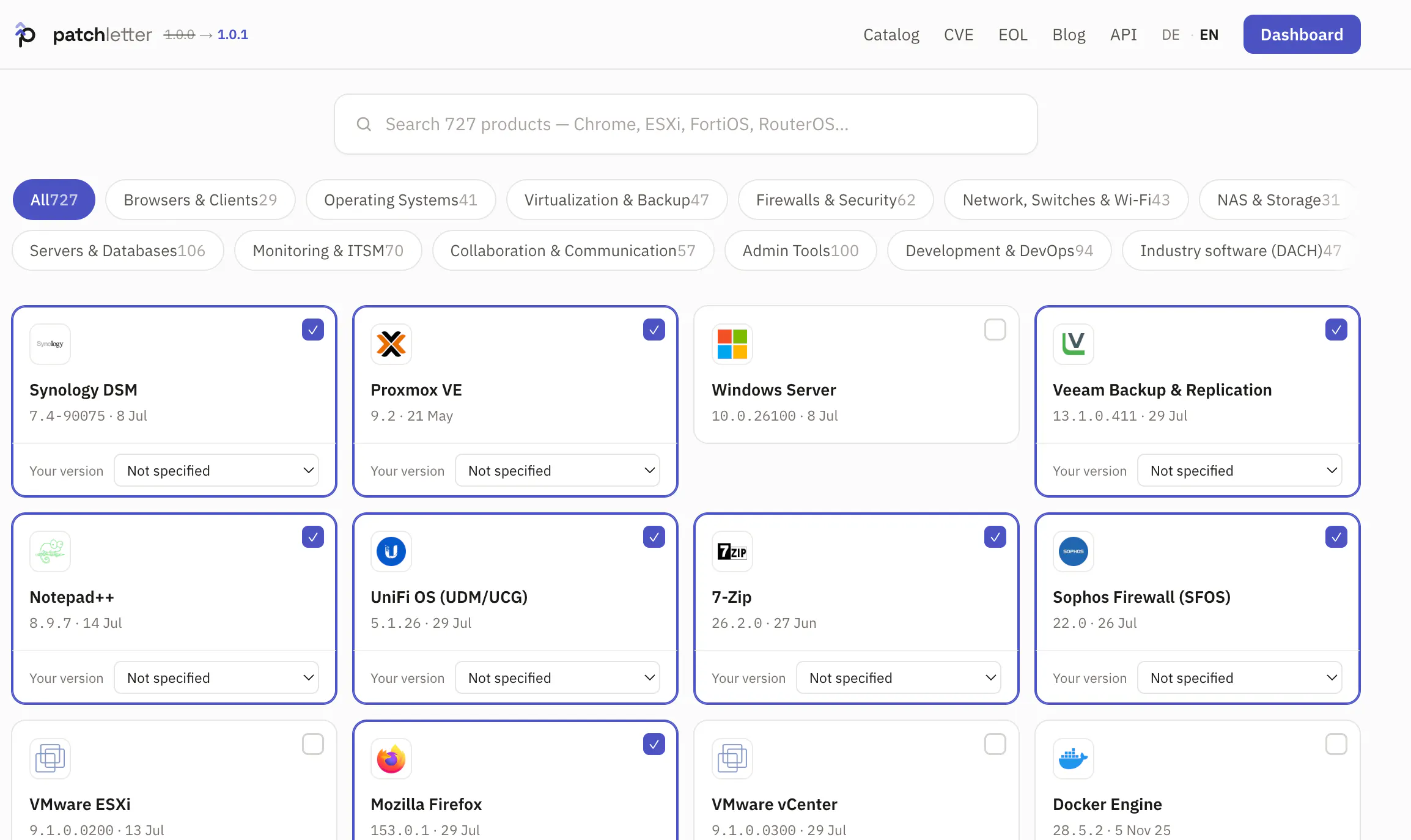The image size is (1411, 840).
Task: Click the UniFi OS logo icon
Action: pos(391,551)
